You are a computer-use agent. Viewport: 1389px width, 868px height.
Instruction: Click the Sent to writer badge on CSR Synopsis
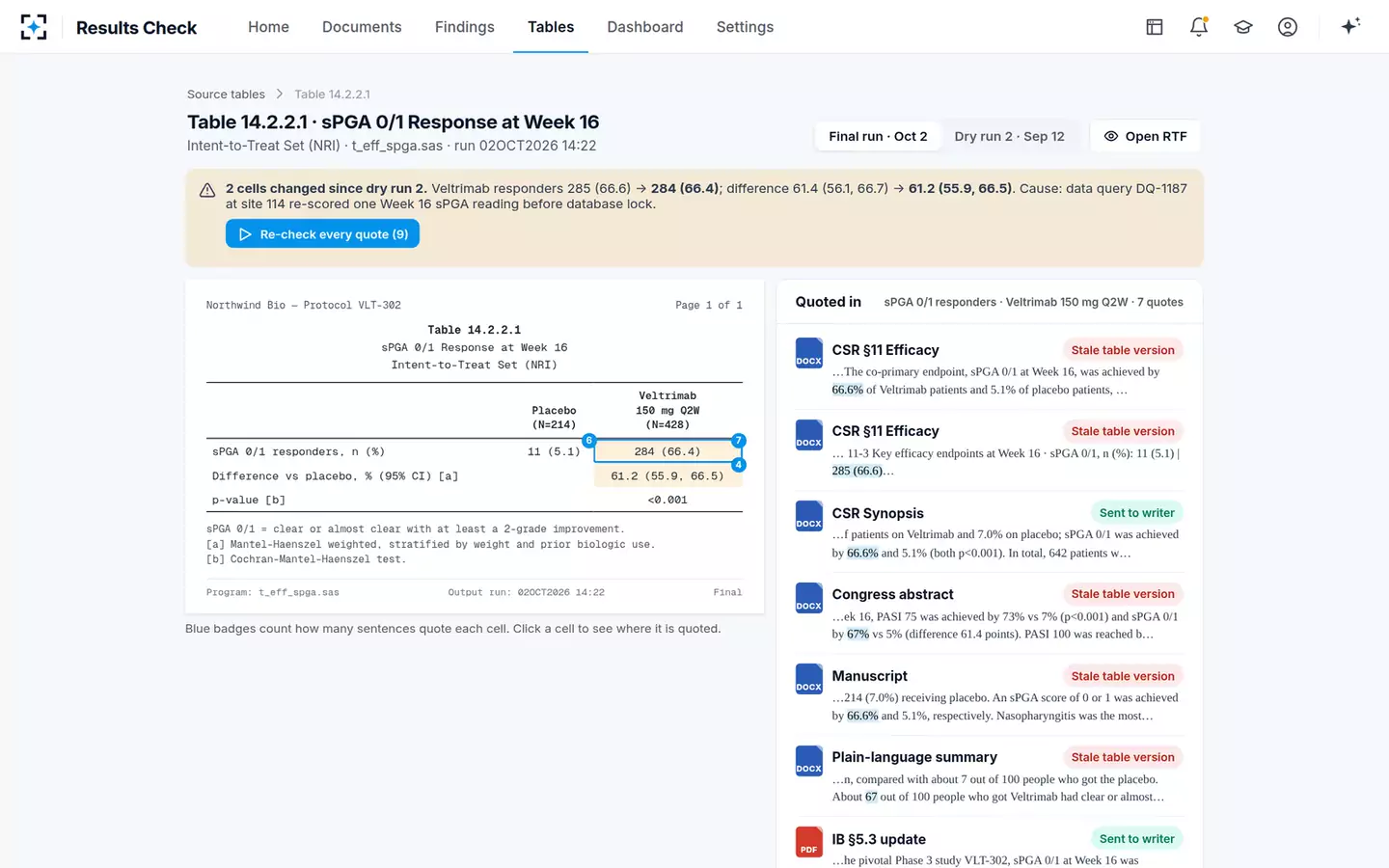[x=1137, y=513]
